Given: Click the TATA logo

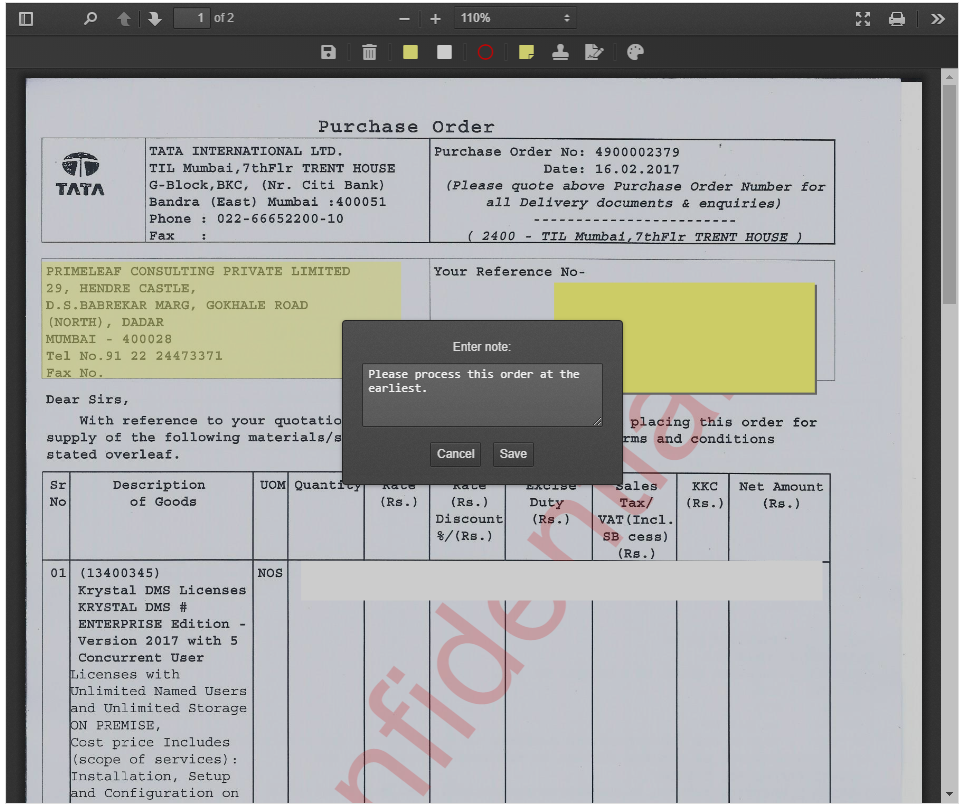Looking at the screenshot, I should coord(80,175).
